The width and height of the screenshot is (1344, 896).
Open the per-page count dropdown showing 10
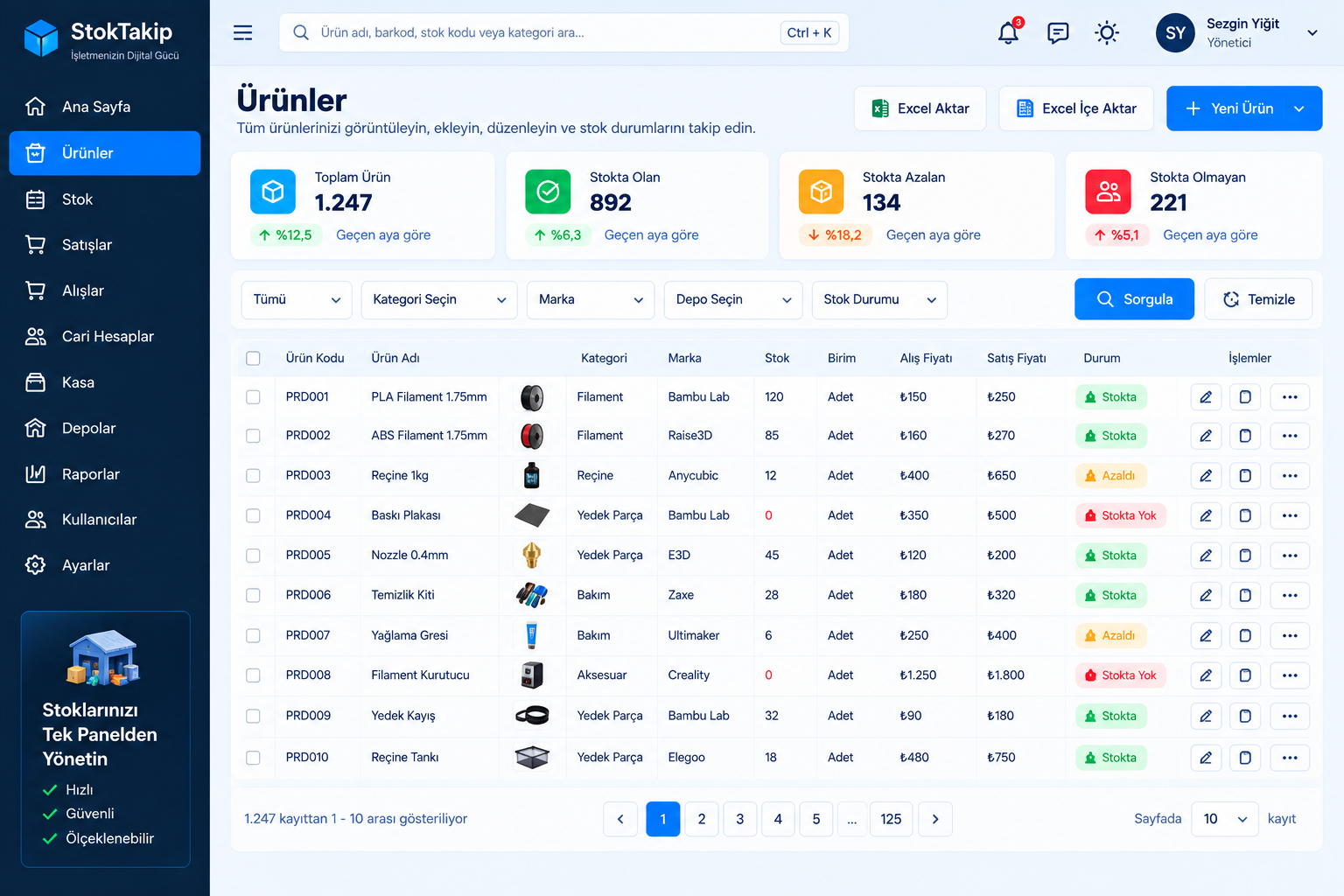click(1225, 819)
